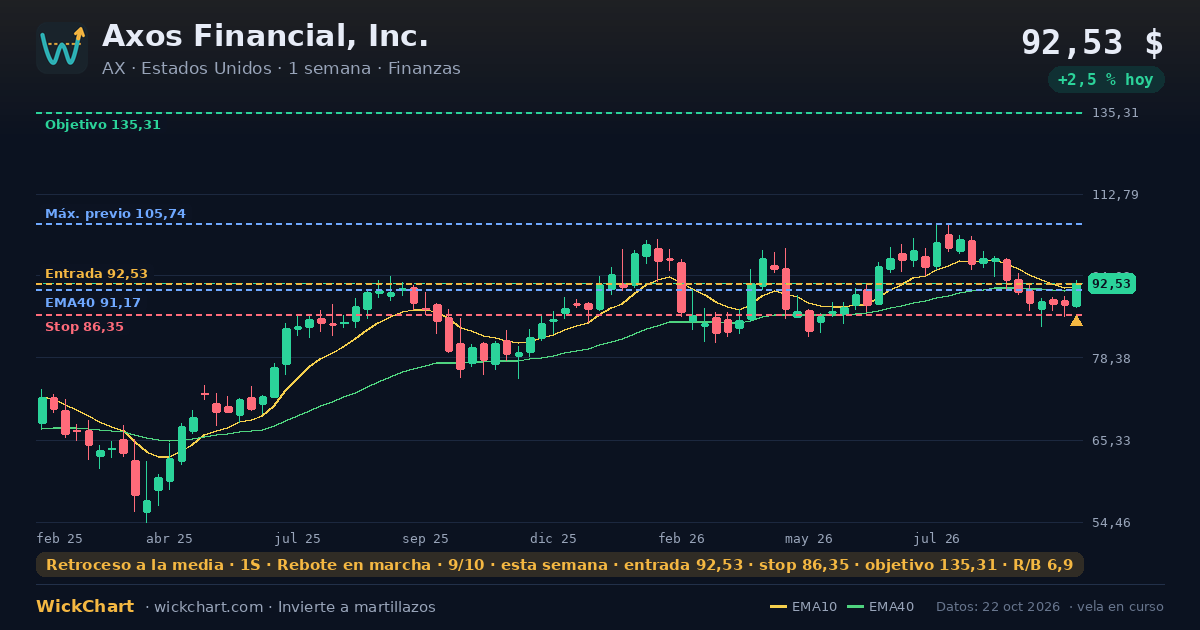The height and width of the screenshot is (630, 1200).
Task: Click the 112,79 axis value
Action: [x=1115, y=194]
